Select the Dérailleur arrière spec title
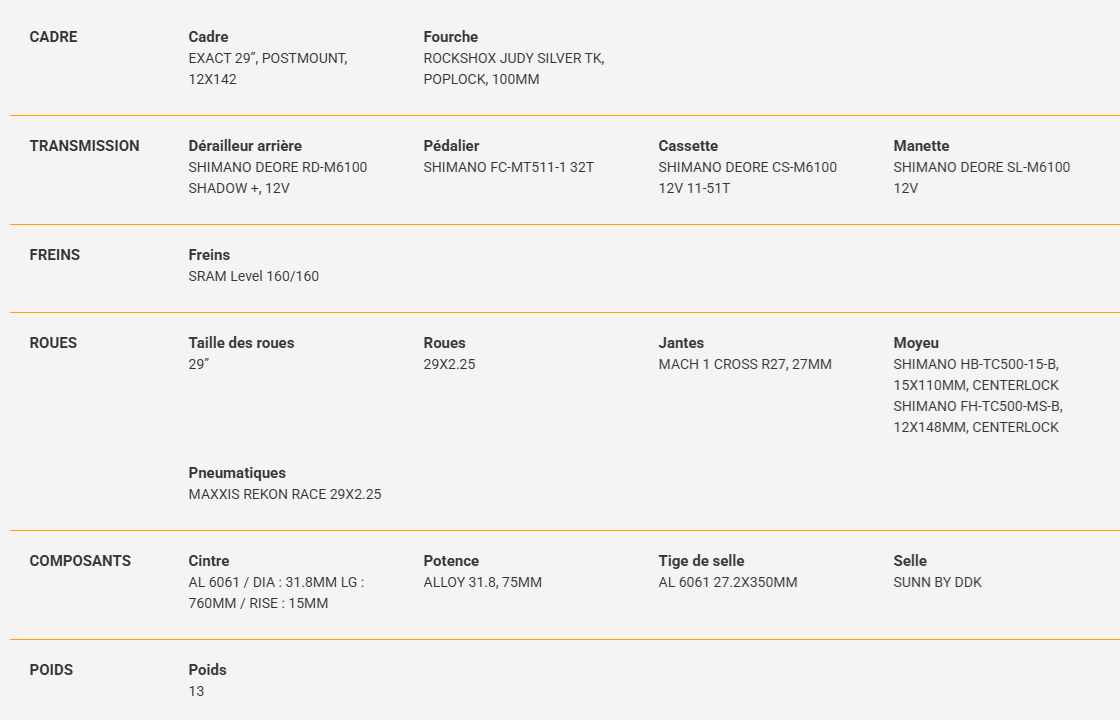This screenshot has width=1120, height=720. 245,146
